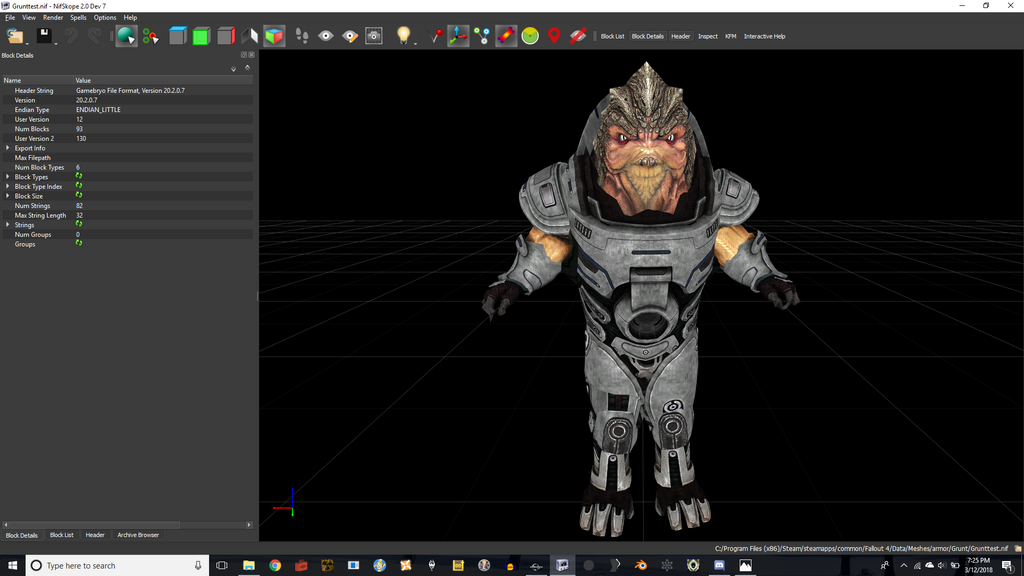
Task: Toggle perspective view multicolor cube
Action: tap(274, 36)
